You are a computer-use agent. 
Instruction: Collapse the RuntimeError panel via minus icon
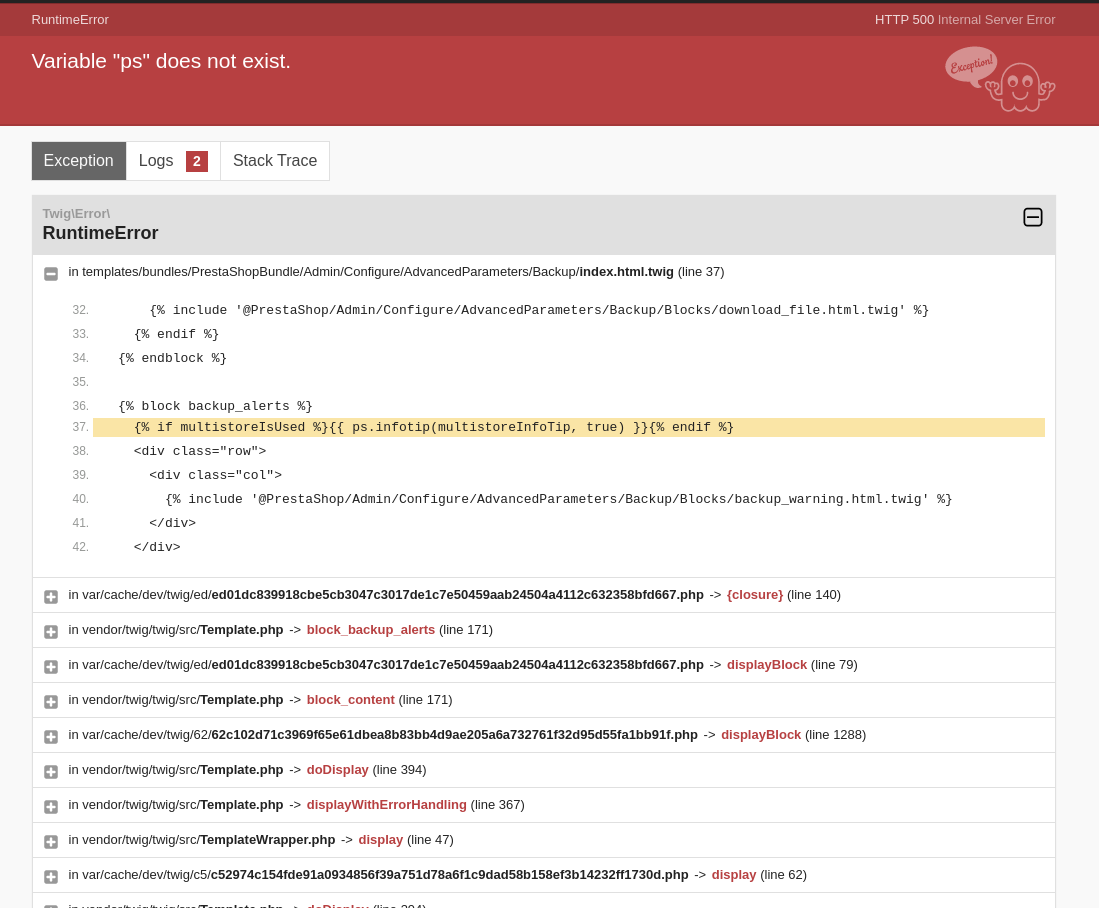pos(1032,217)
